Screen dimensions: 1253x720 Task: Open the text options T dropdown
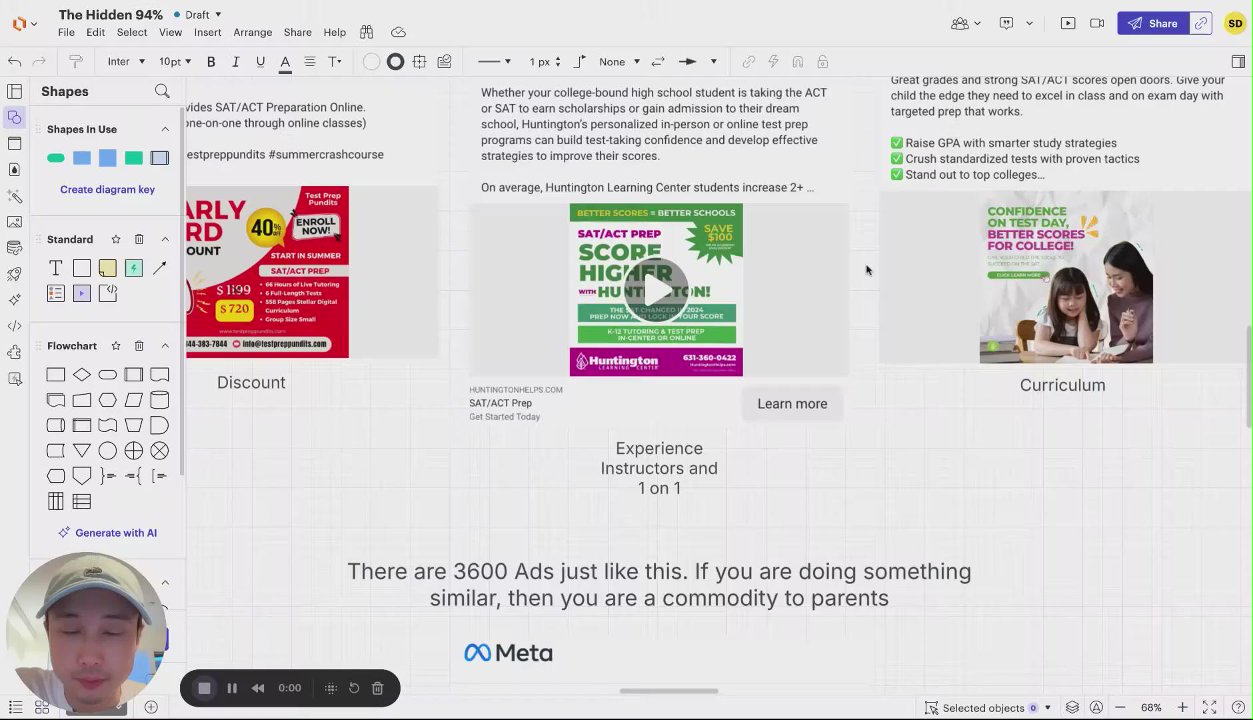pos(335,62)
